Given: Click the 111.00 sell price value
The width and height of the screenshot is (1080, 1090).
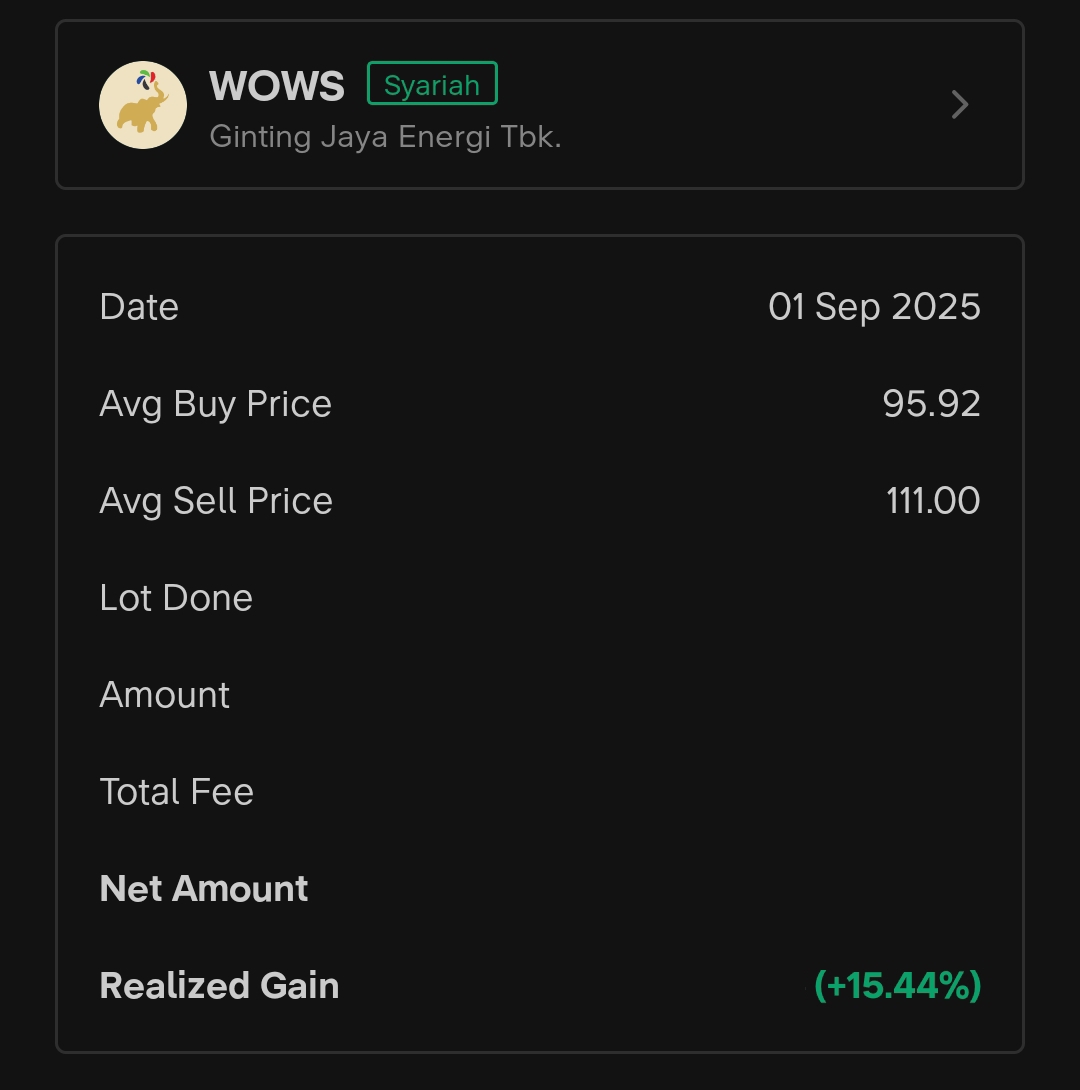Looking at the screenshot, I should [x=932, y=501].
